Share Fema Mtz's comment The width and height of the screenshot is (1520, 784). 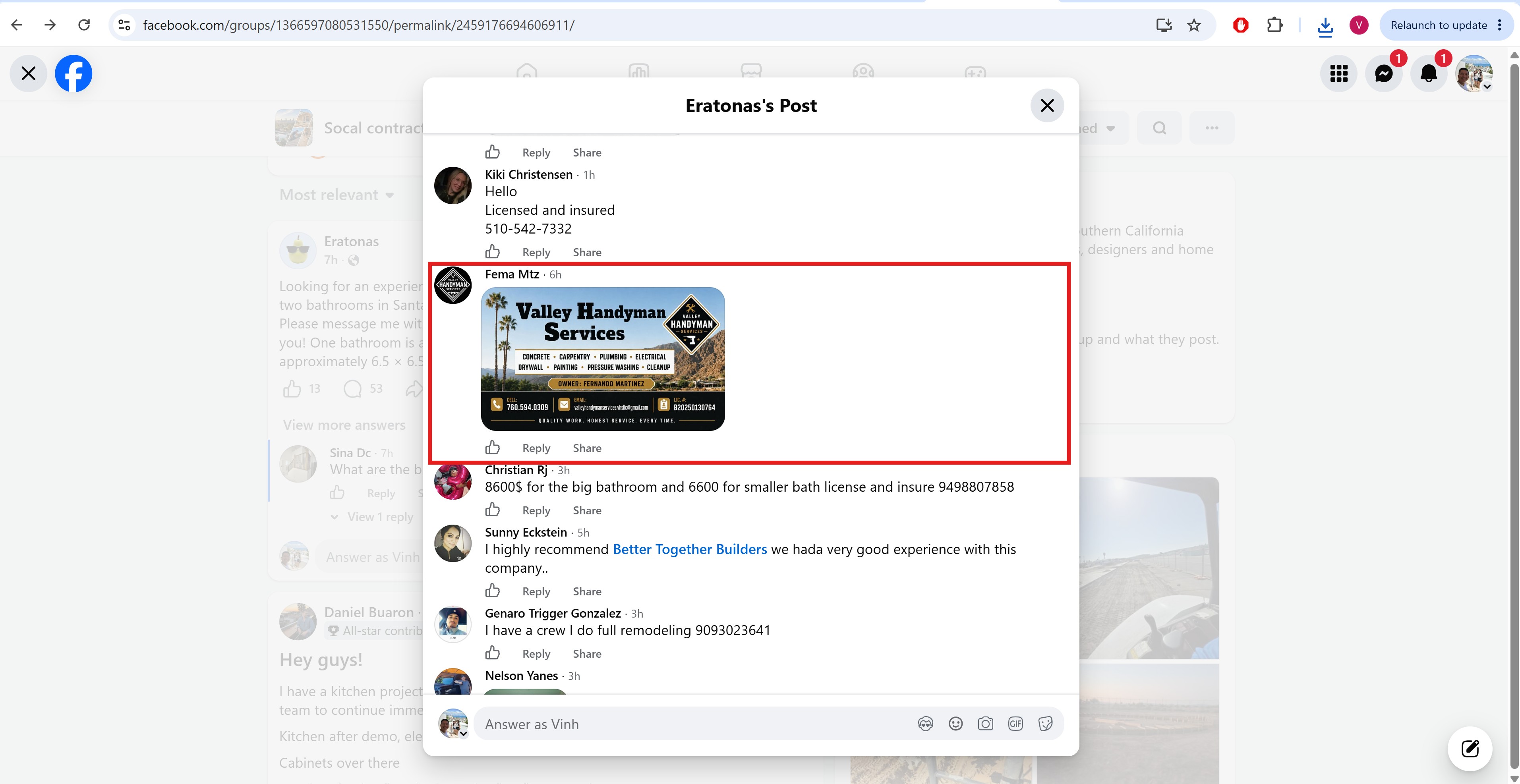pyautogui.click(x=587, y=448)
